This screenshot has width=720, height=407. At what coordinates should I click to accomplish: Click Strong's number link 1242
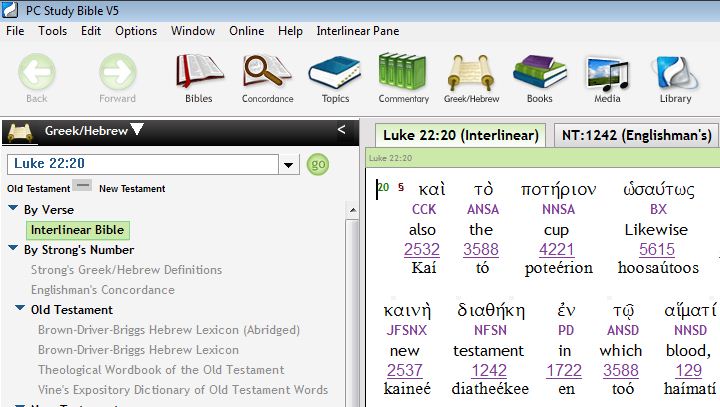pos(489,370)
